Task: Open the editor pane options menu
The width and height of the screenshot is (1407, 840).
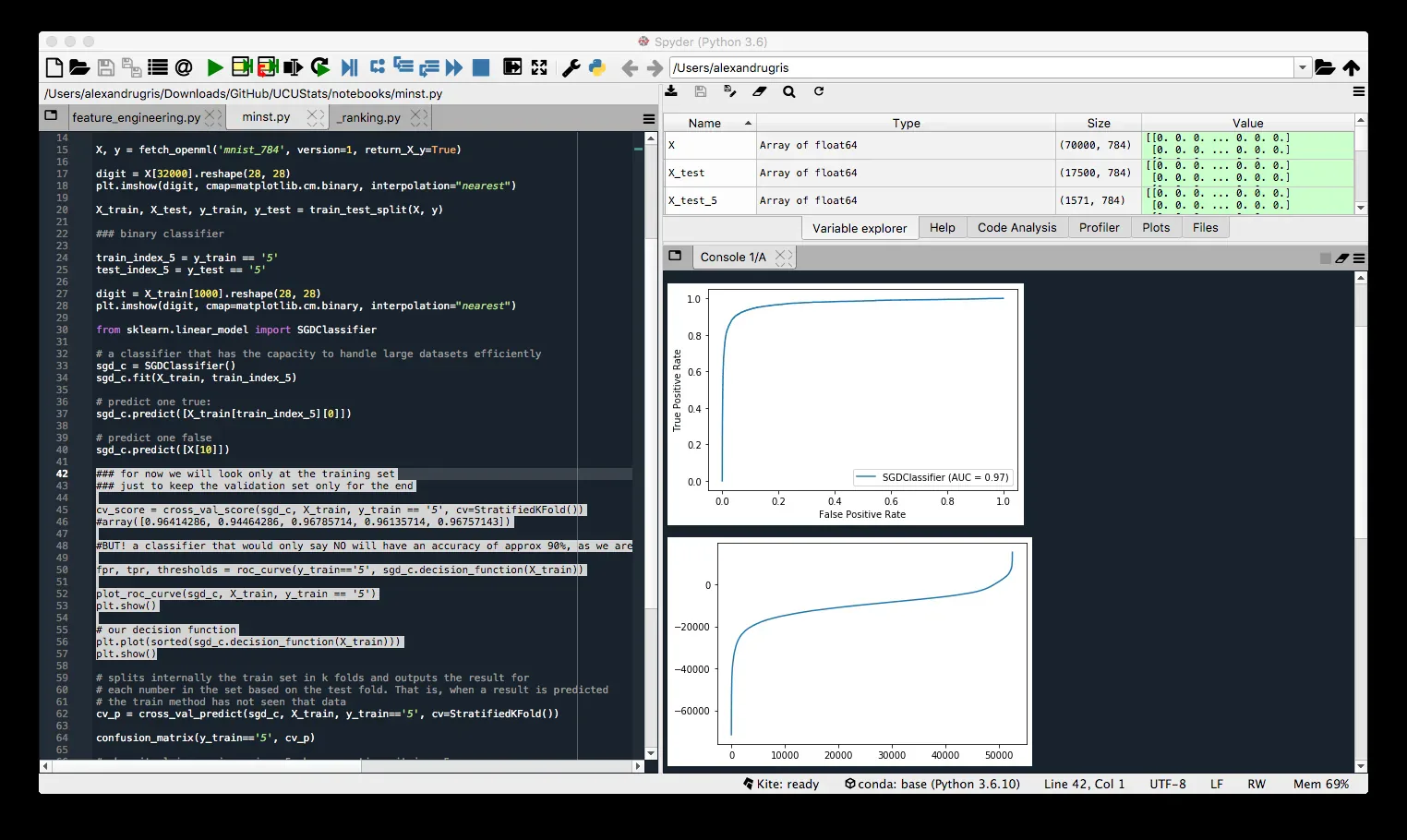Action: tap(649, 118)
